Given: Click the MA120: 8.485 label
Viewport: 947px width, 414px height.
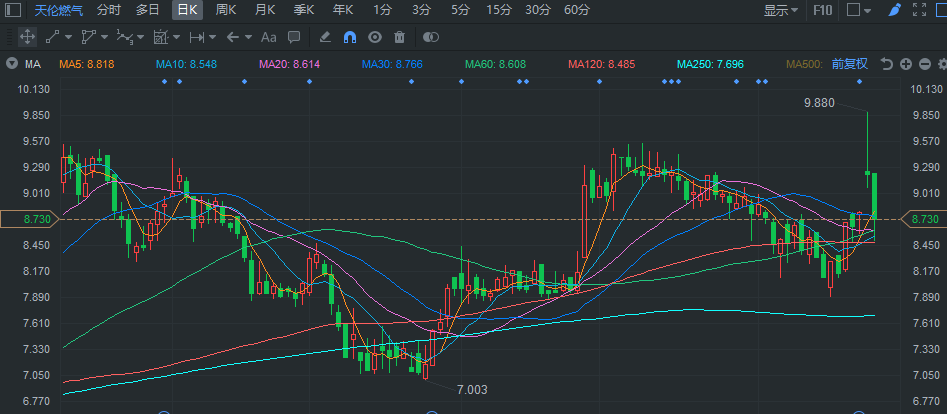Looking at the screenshot, I should coord(602,63).
